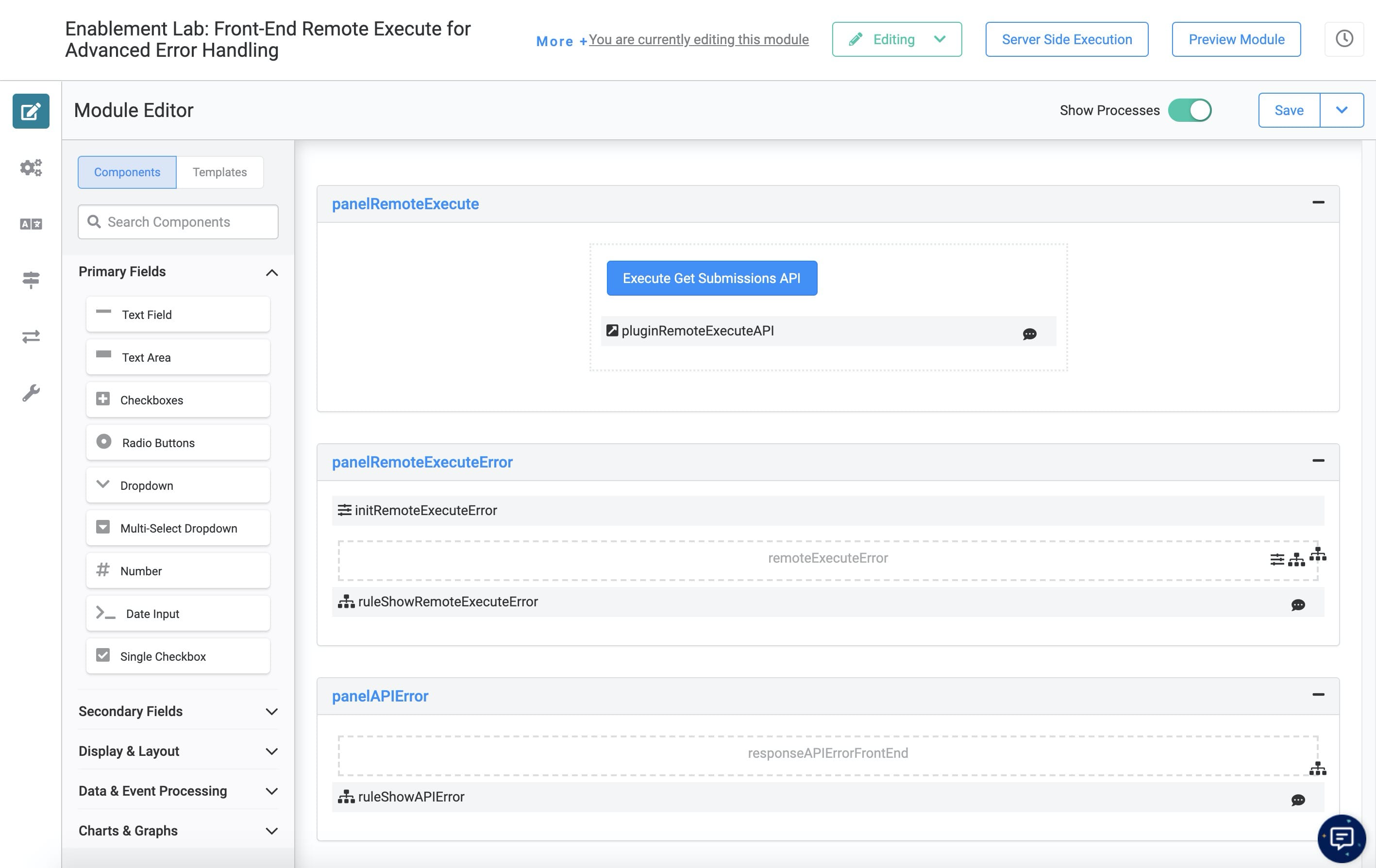Click initializer lines icon on remoteExecuteError field

pyautogui.click(x=1277, y=559)
